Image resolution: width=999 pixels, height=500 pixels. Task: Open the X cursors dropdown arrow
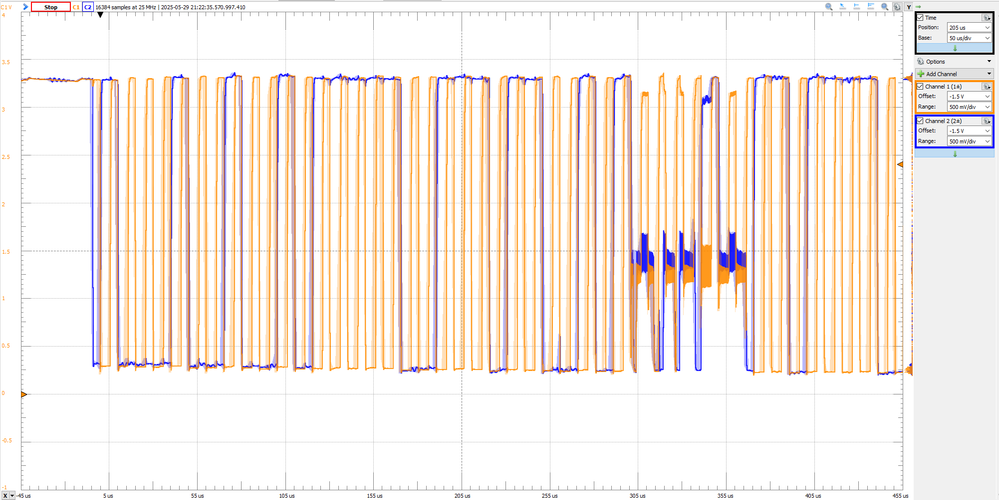(13, 495)
